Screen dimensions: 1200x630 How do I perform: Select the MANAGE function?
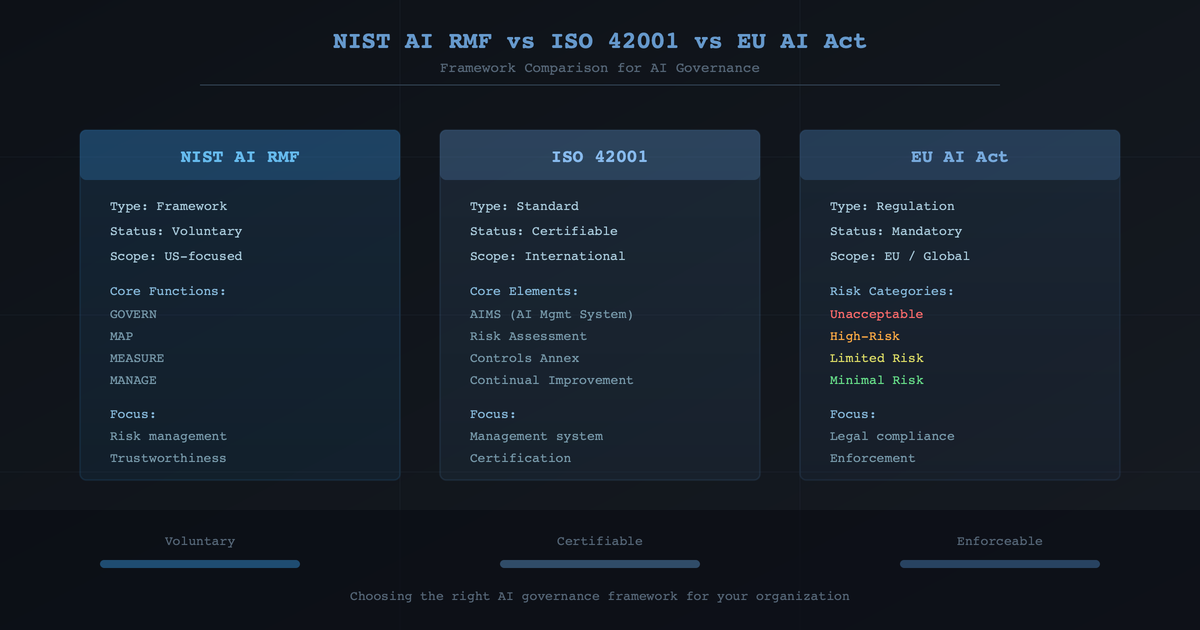click(133, 380)
